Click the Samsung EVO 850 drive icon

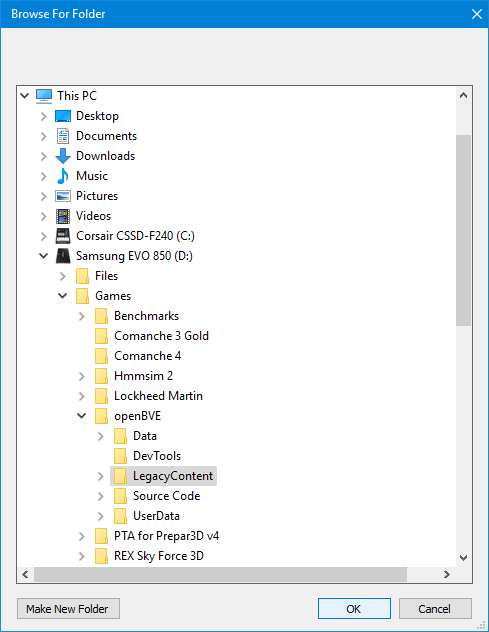coord(63,256)
